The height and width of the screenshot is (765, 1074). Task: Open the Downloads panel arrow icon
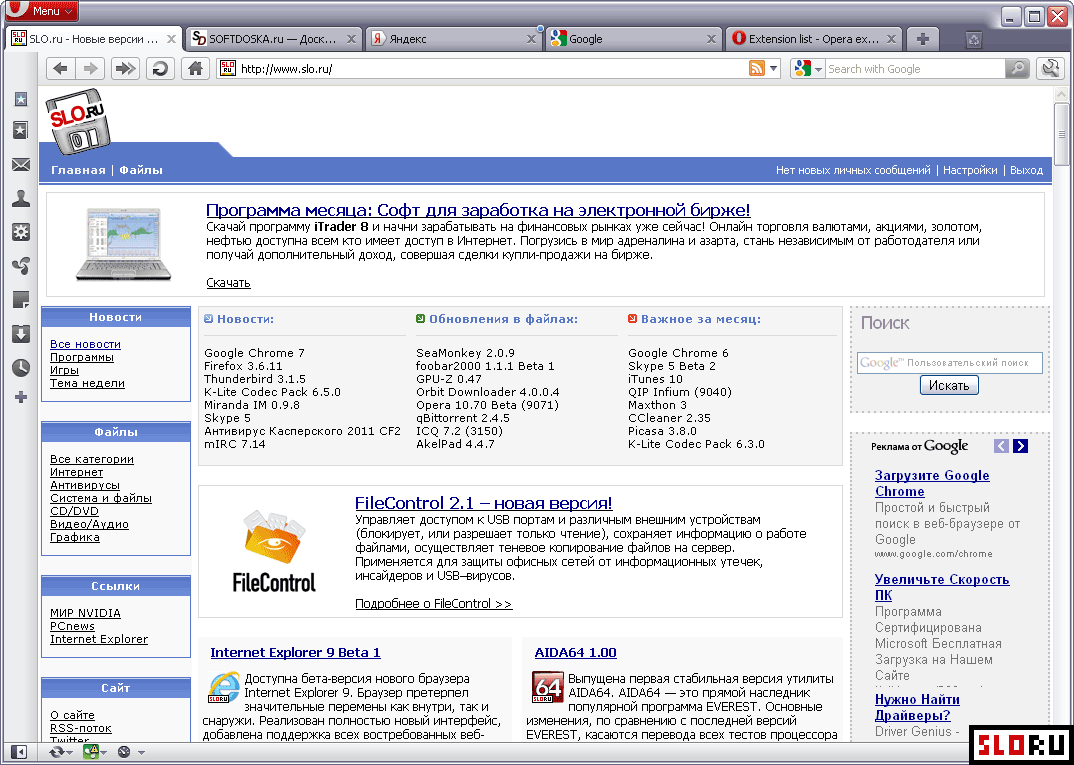(x=21, y=334)
